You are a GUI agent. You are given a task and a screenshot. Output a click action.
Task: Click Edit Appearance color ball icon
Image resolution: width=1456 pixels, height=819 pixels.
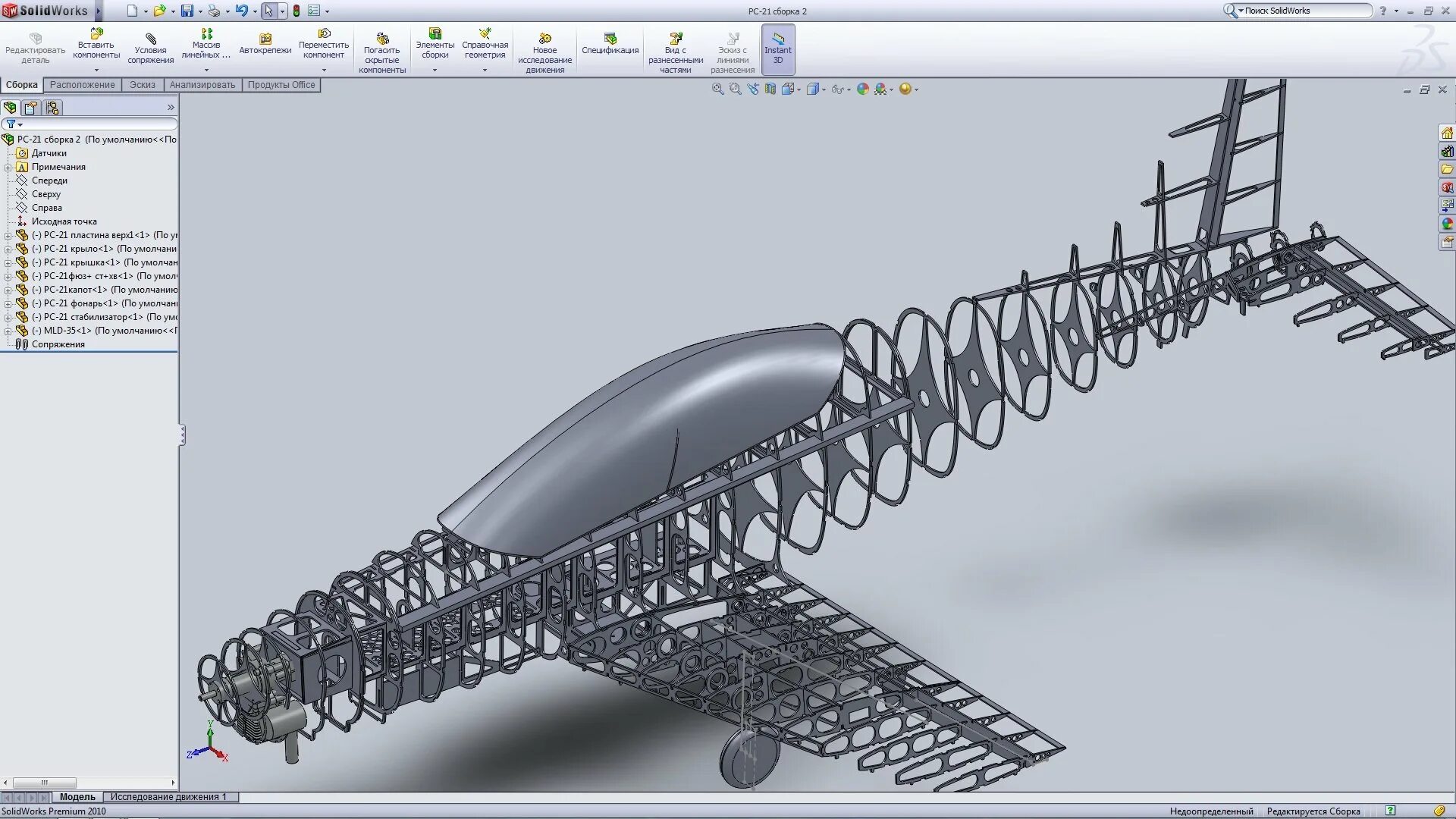click(x=862, y=89)
